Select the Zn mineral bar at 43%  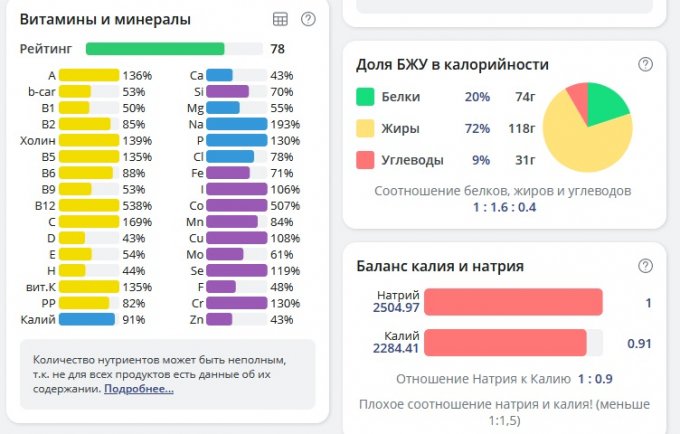[219, 319]
